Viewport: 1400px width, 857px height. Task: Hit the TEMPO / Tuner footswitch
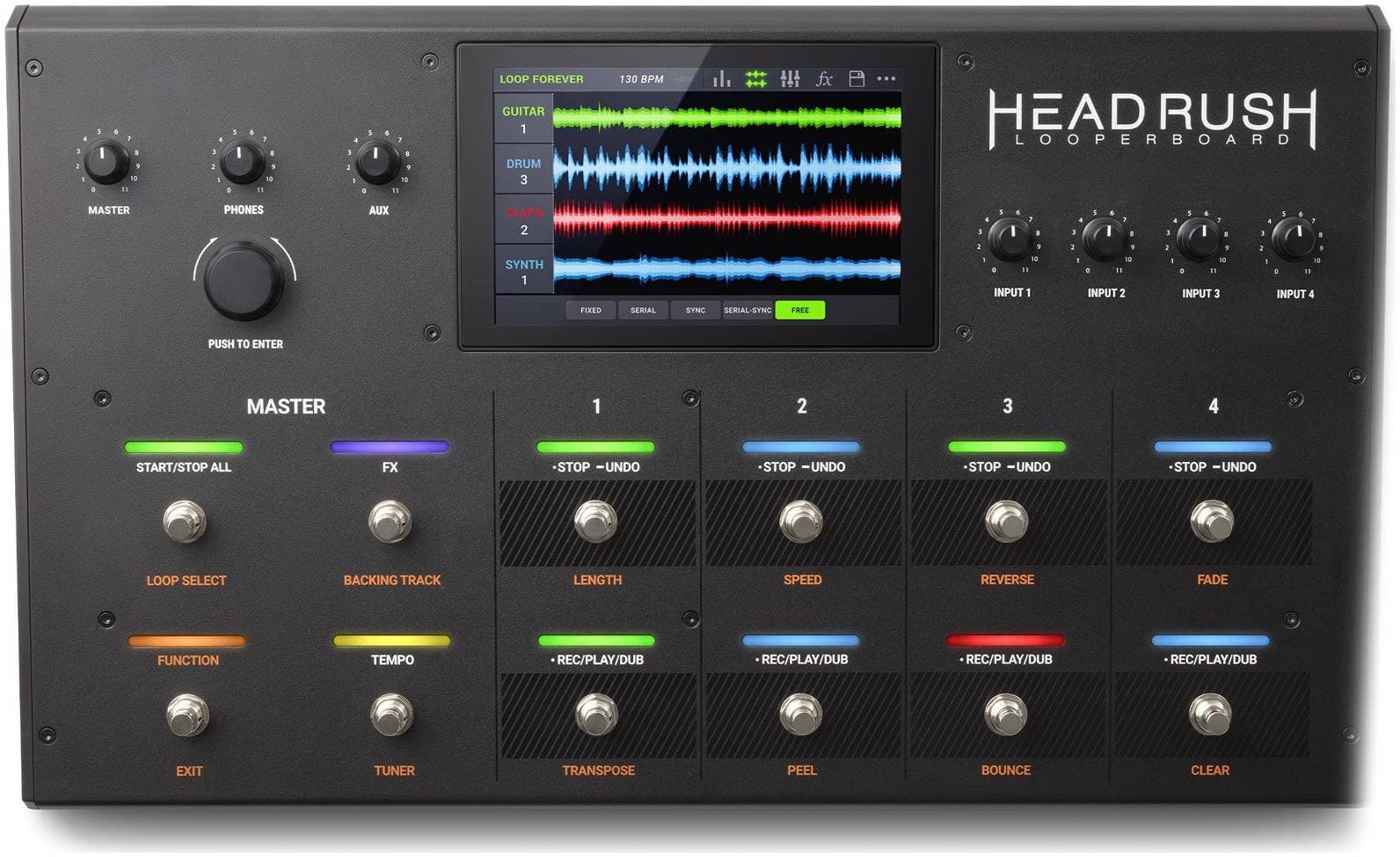point(392,714)
